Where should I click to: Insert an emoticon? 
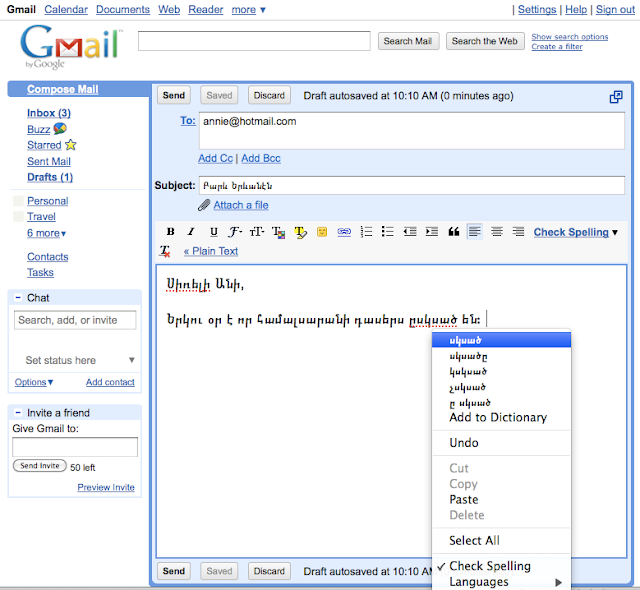pos(322,232)
